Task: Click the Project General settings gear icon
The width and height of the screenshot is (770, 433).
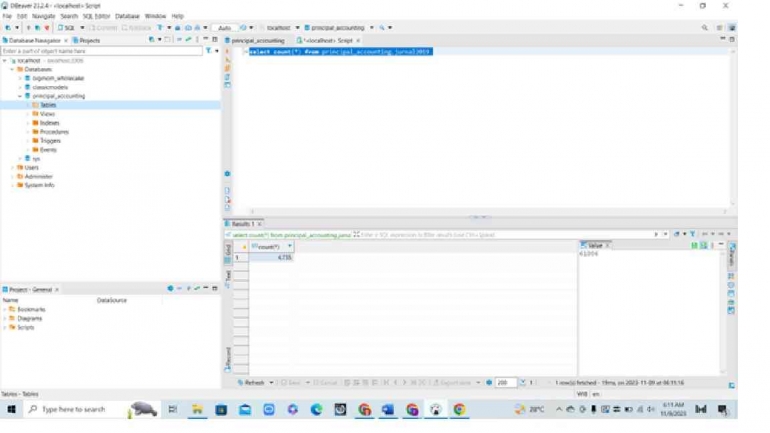Action: coord(170,289)
